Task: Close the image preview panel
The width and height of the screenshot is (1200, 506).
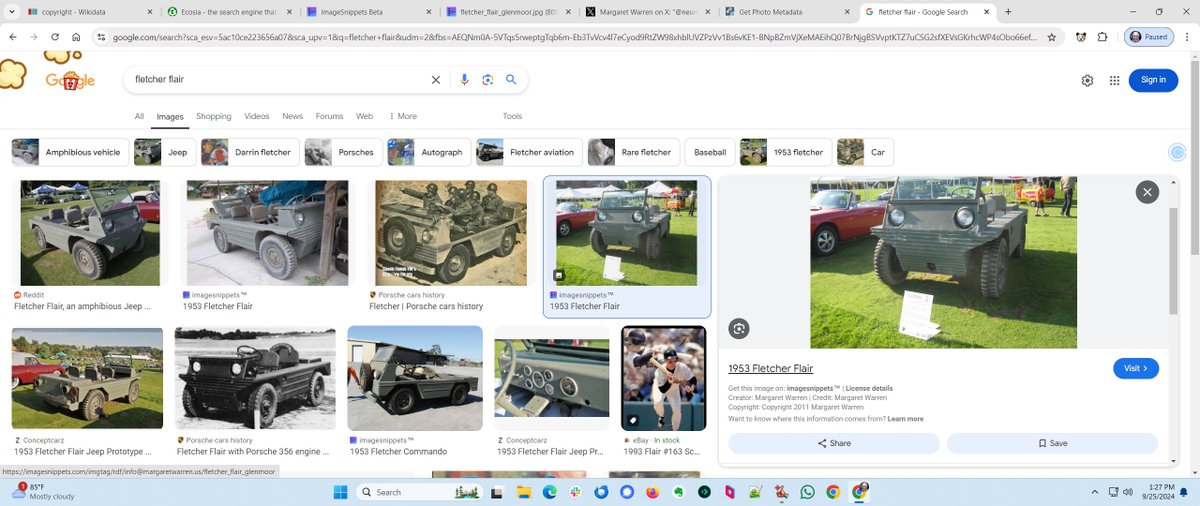Action: point(1147,192)
